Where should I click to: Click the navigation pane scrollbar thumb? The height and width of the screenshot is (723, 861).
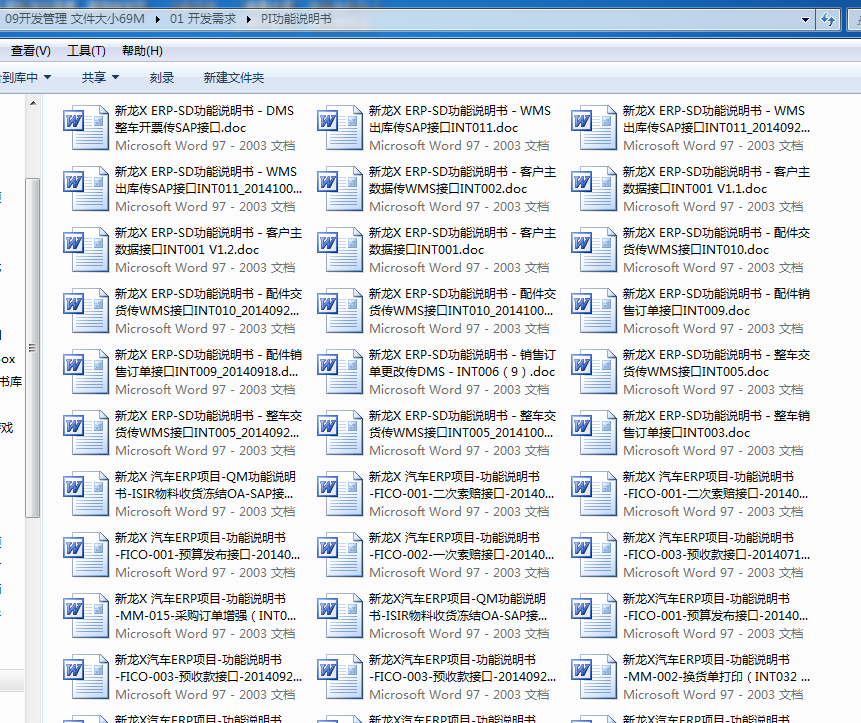33,348
